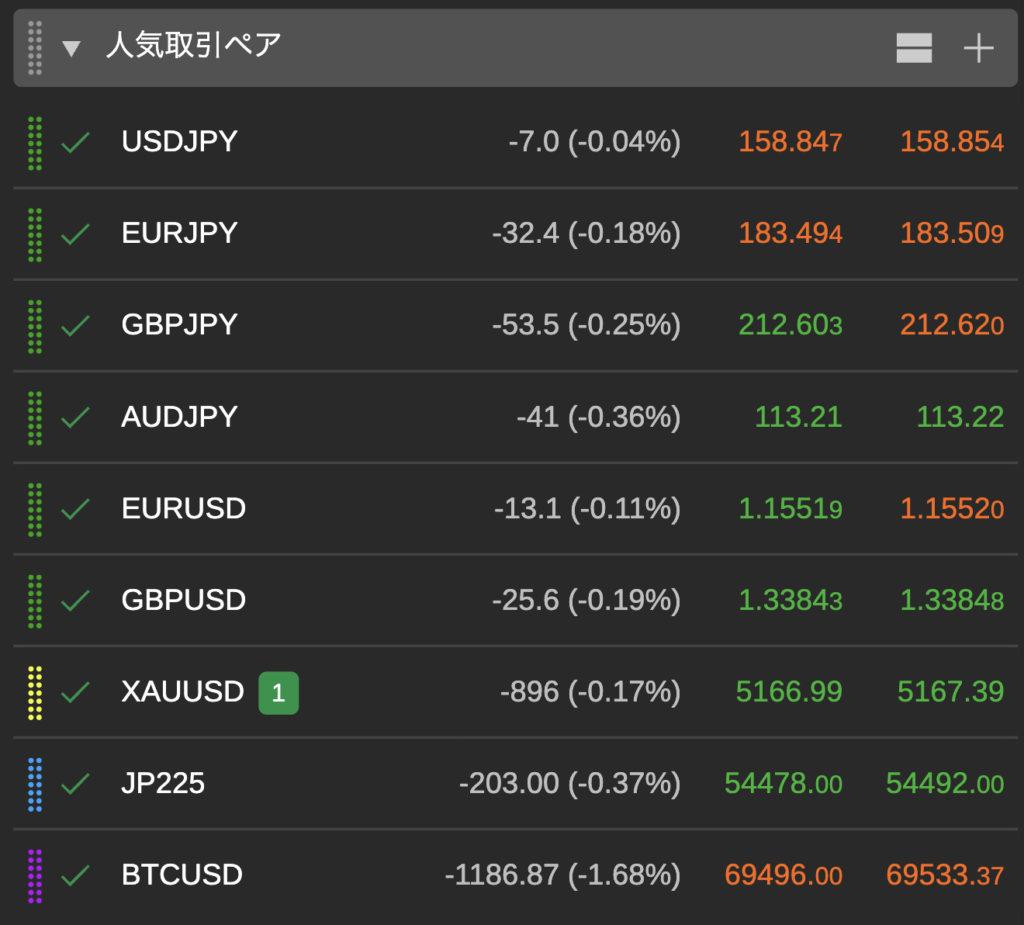Click the panel drag handle beside 人気取引ペア
This screenshot has width=1024, height=925.
(x=35, y=48)
